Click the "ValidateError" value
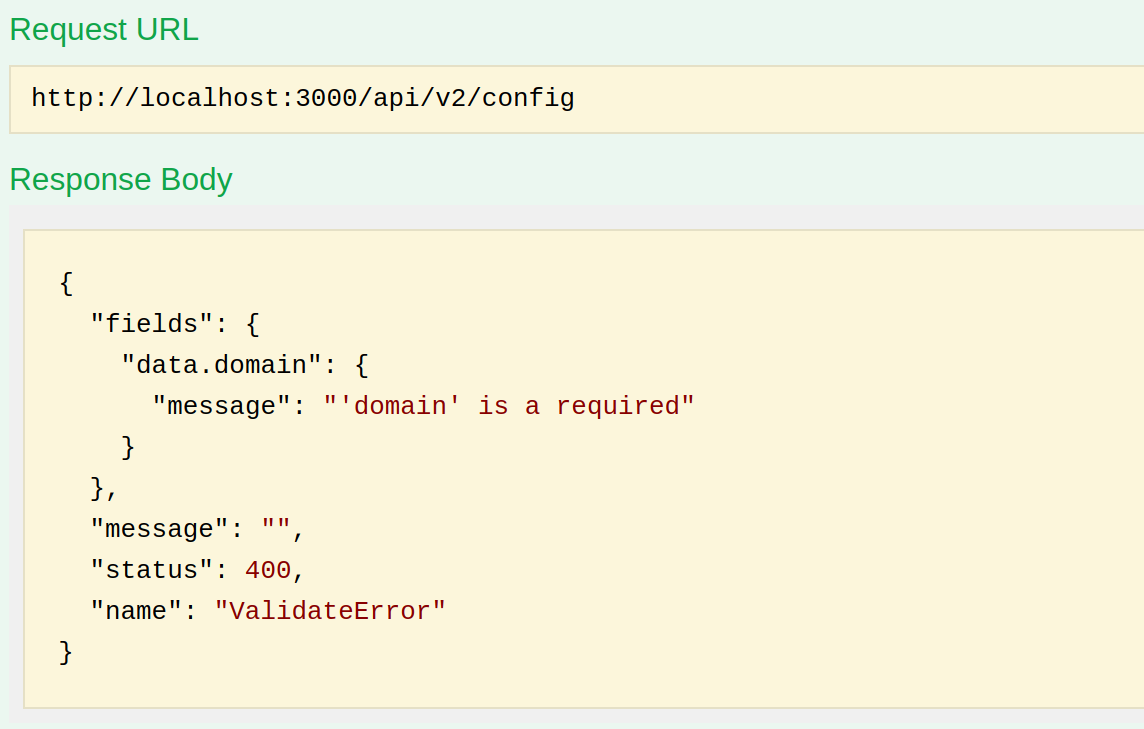The width and height of the screenshot is (1144, 729). [x=330, y=611]
